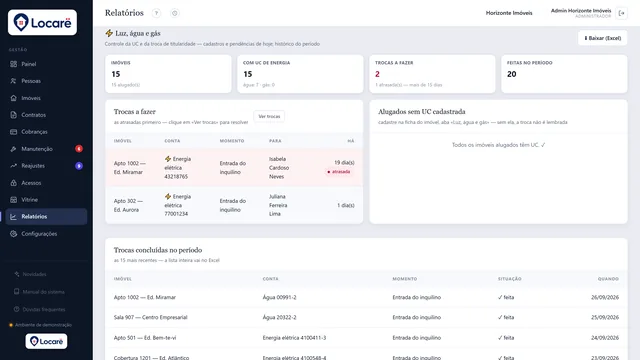Click lightning icon in Apto 1002 pending row
Image resolution: width=640 pixels, height=360 pixels.
pyautogui.click(x=168, y=159)
